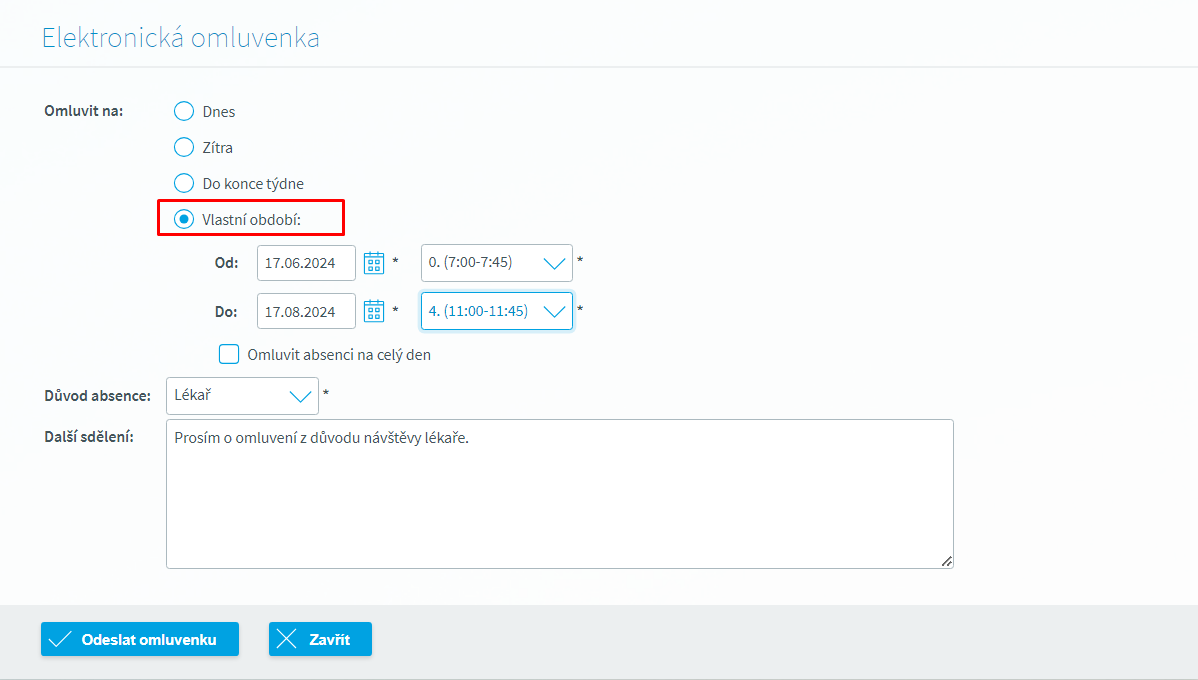Open the Do lesson time dropdown

coord(496,311)
